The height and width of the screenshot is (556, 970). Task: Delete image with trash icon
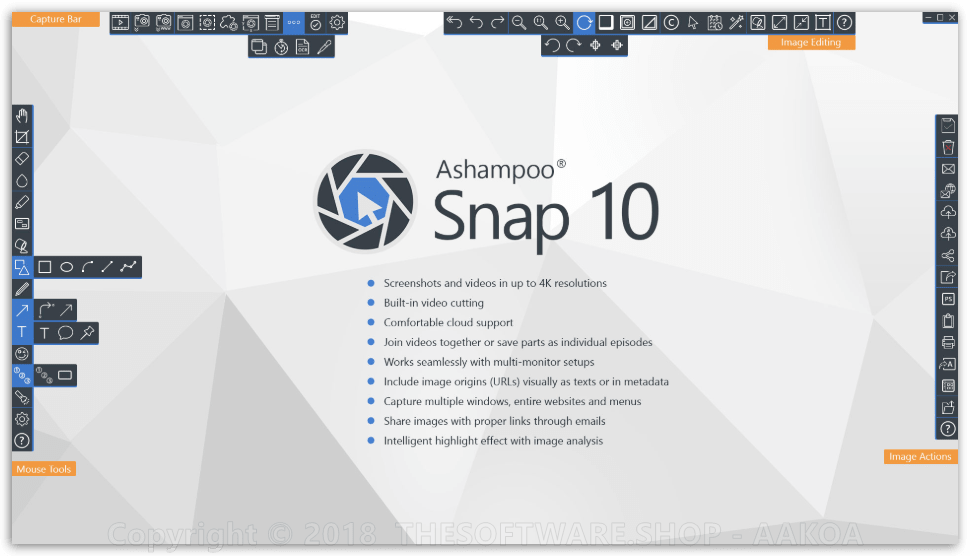pos(948,147)
